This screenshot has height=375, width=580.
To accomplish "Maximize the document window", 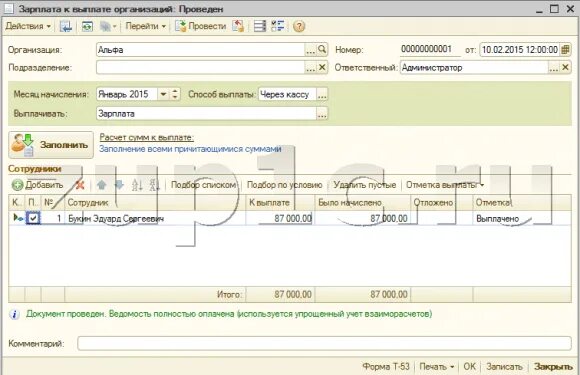I will pos(554,9).
